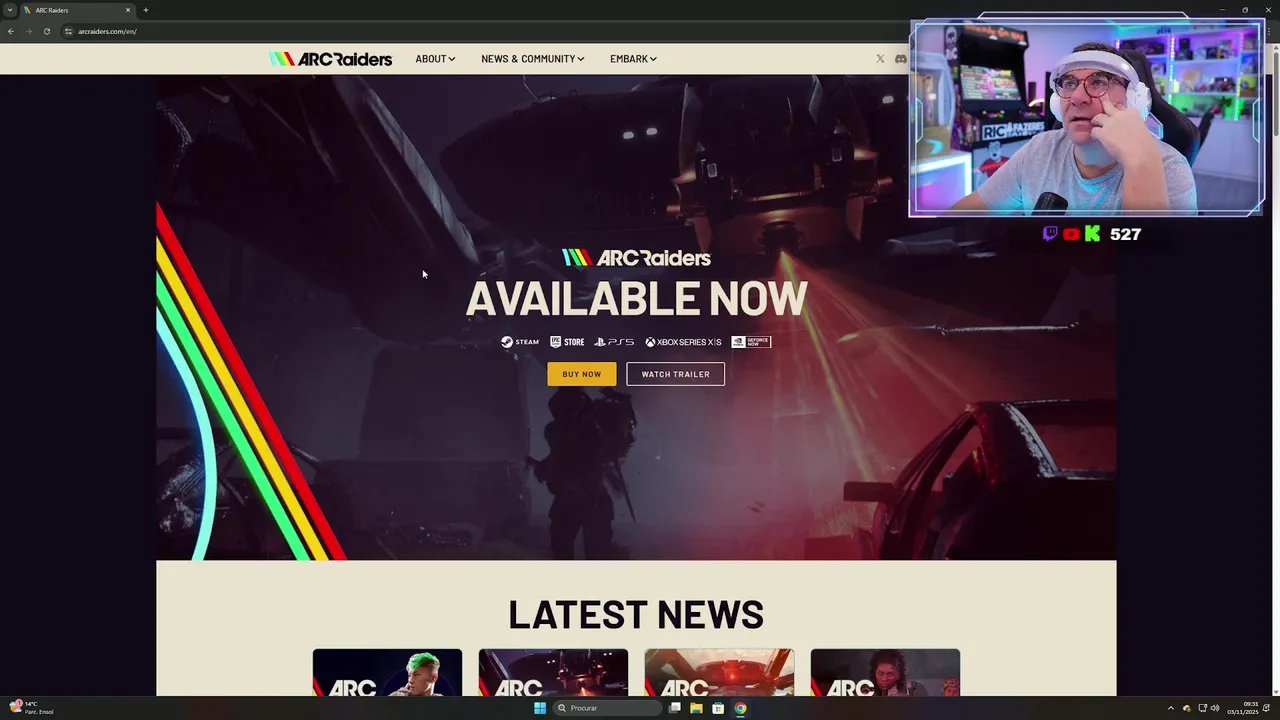
Task: Click the taskbar Procurar search box
Action: tap(608, 708)
